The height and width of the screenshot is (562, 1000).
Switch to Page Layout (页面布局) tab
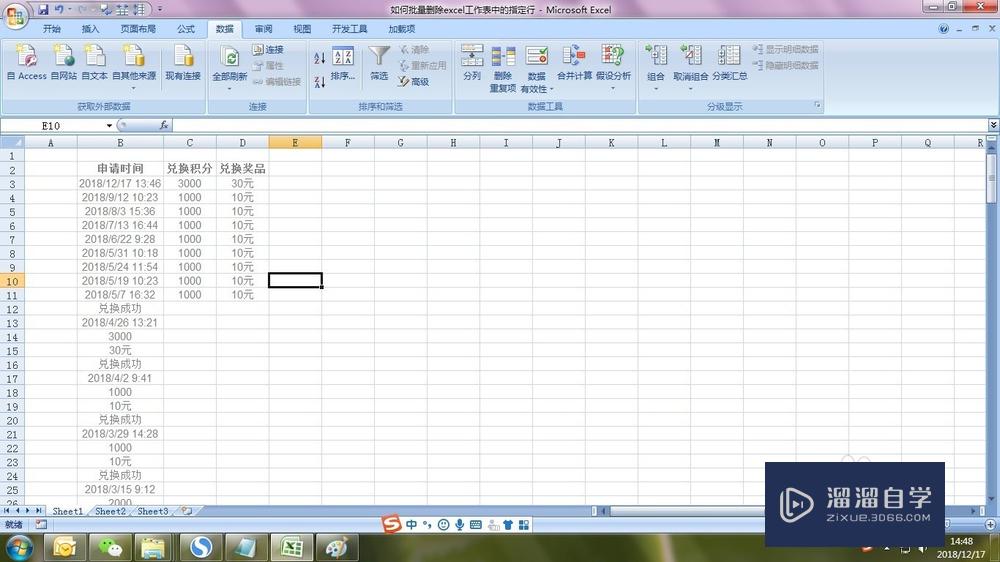tap(138, 29)
